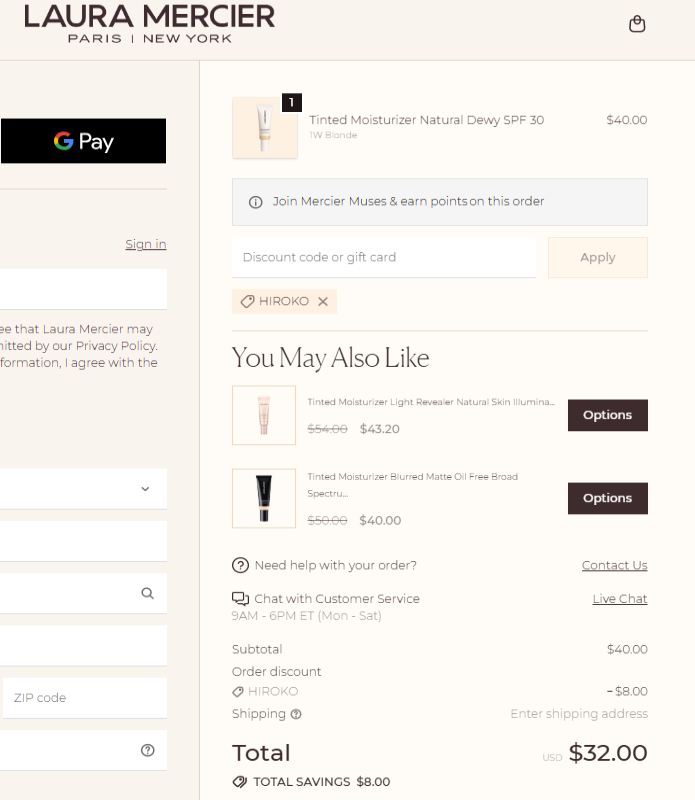Click the Need help question mark icon
695x800 pixels.
(x=240, y=565)
